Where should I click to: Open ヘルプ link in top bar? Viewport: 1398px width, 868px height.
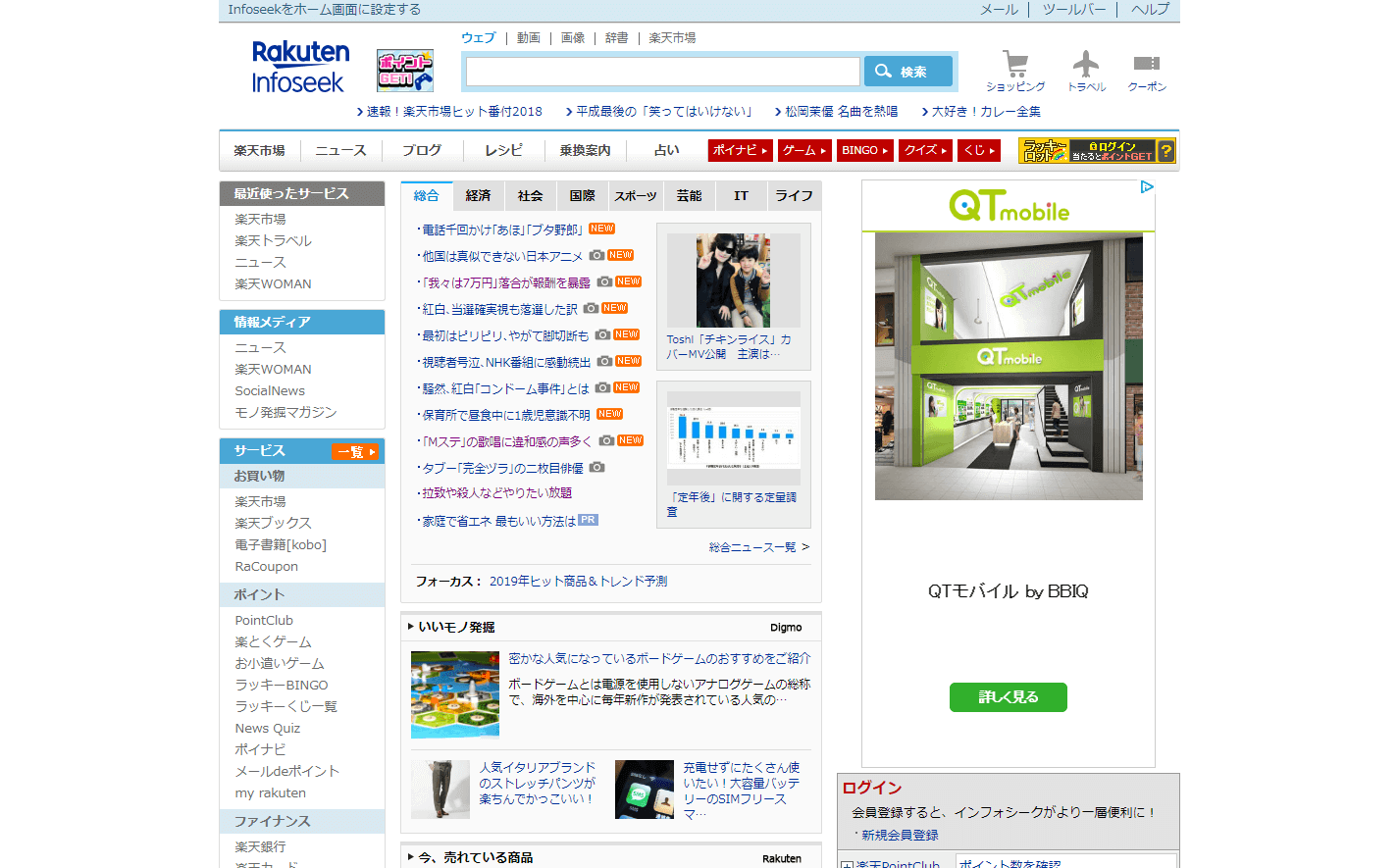point(1151,10)
